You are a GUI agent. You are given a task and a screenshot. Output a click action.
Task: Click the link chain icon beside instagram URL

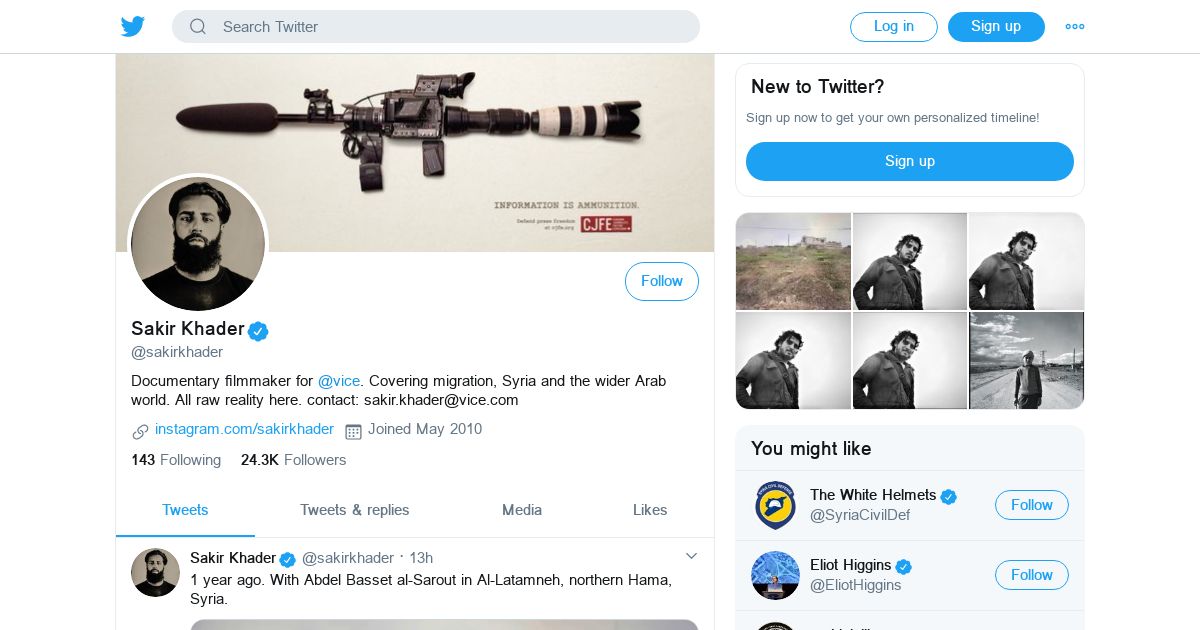140,431
